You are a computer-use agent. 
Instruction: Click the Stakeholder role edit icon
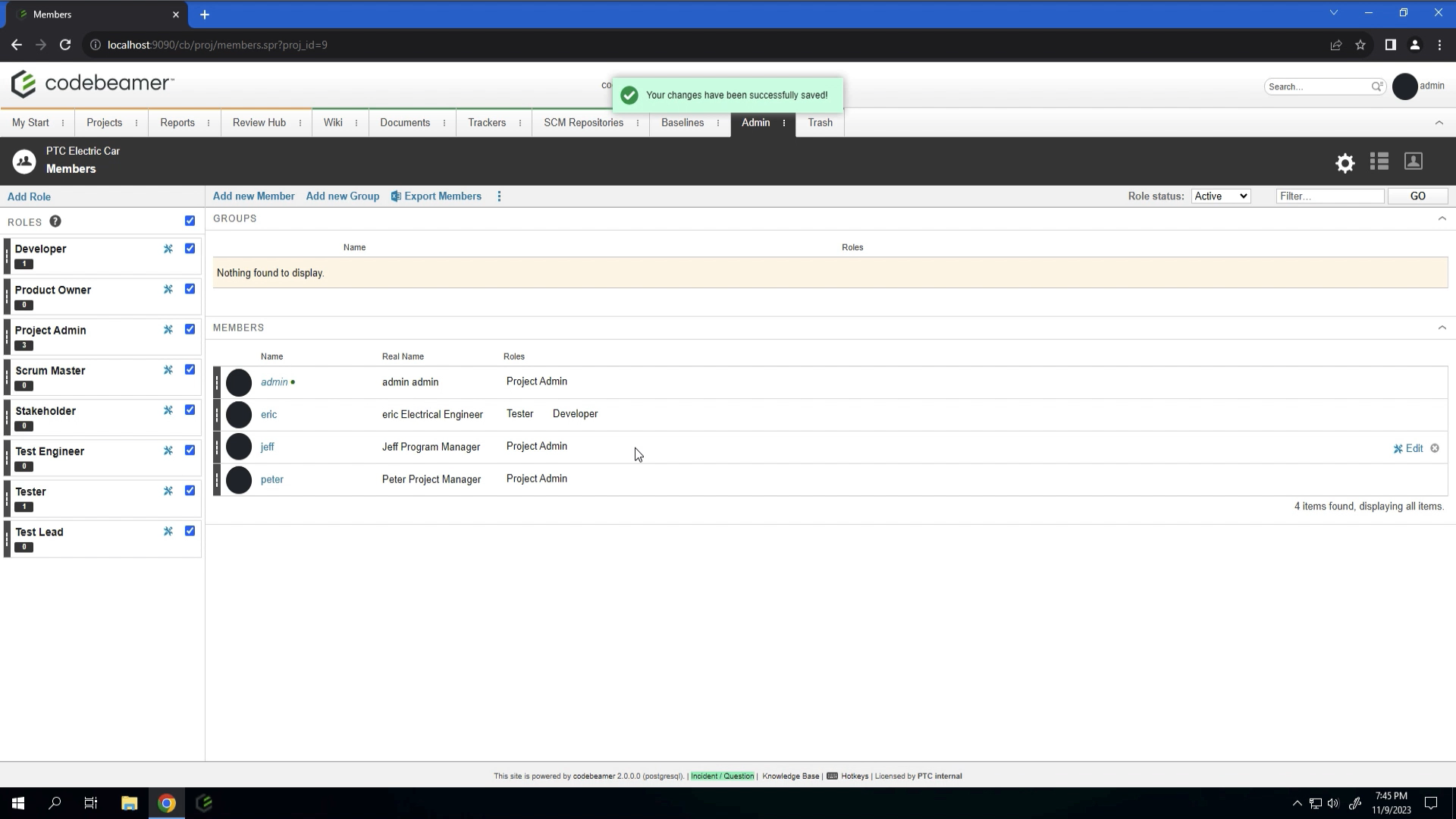pos(168,409)
